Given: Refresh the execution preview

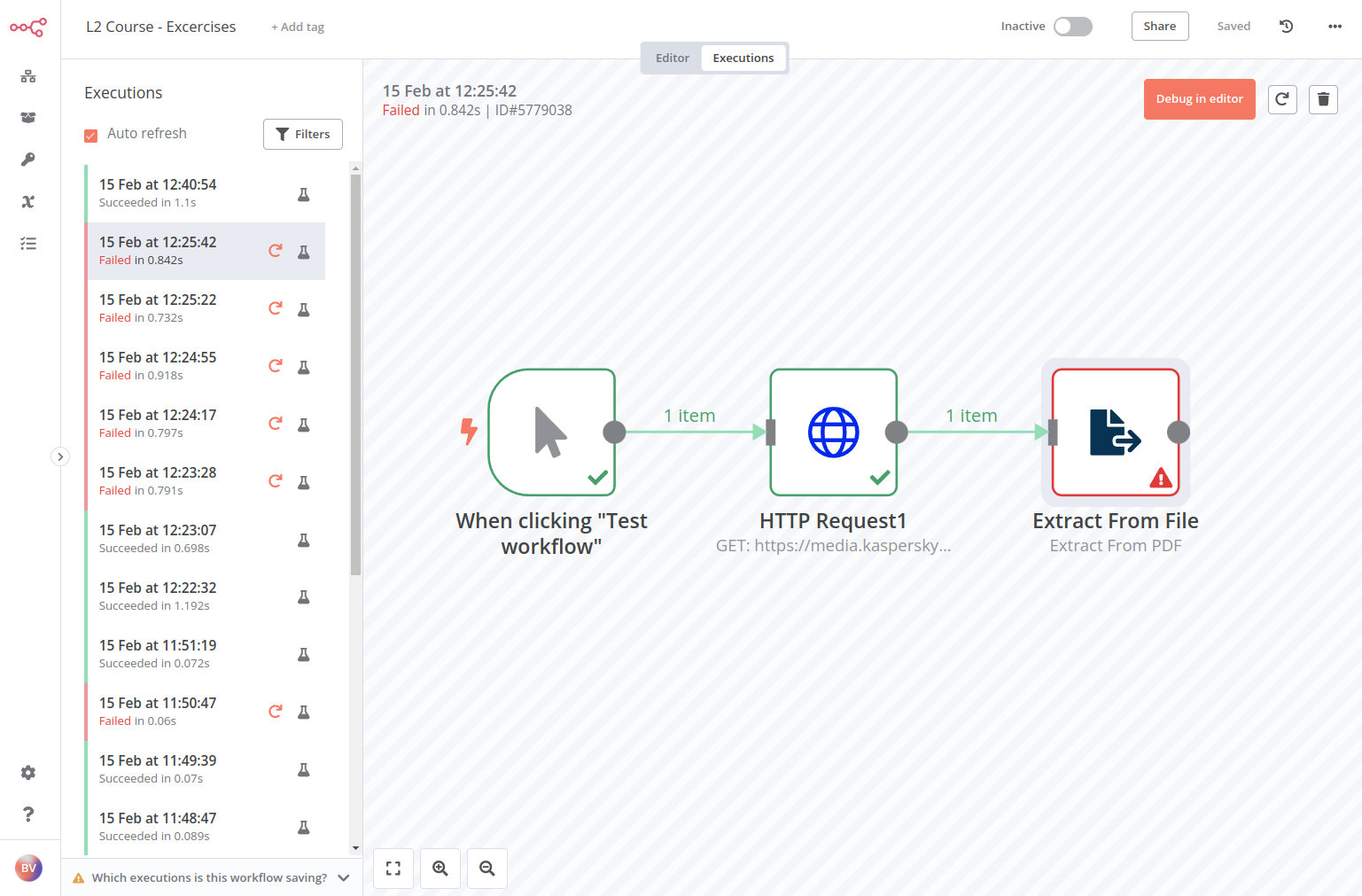Looking at the screenshot, I should click(x=1282, y=99).
